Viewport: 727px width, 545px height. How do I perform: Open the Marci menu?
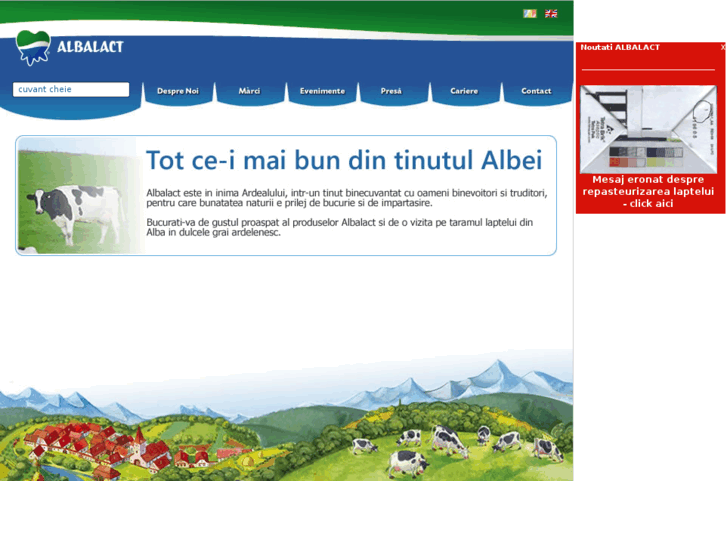(x=249, y=91)
